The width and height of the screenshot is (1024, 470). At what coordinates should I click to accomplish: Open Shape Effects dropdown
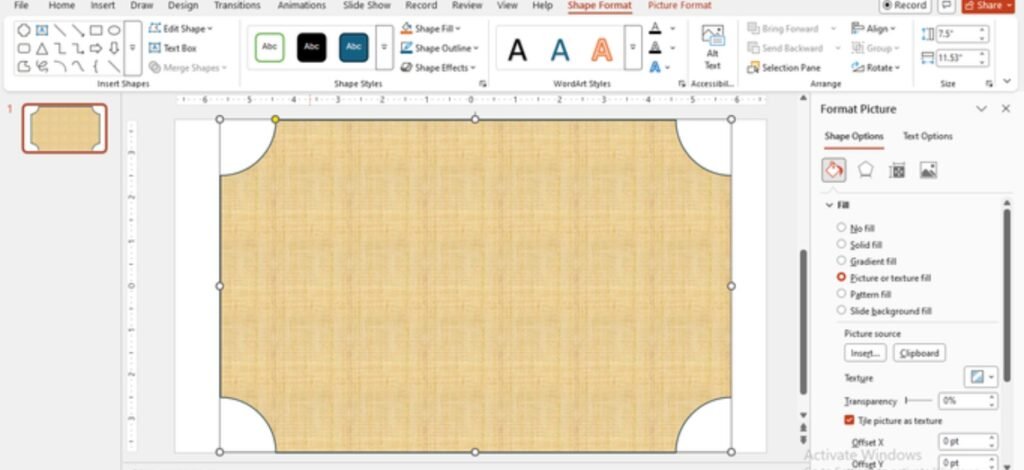point(438,67)
